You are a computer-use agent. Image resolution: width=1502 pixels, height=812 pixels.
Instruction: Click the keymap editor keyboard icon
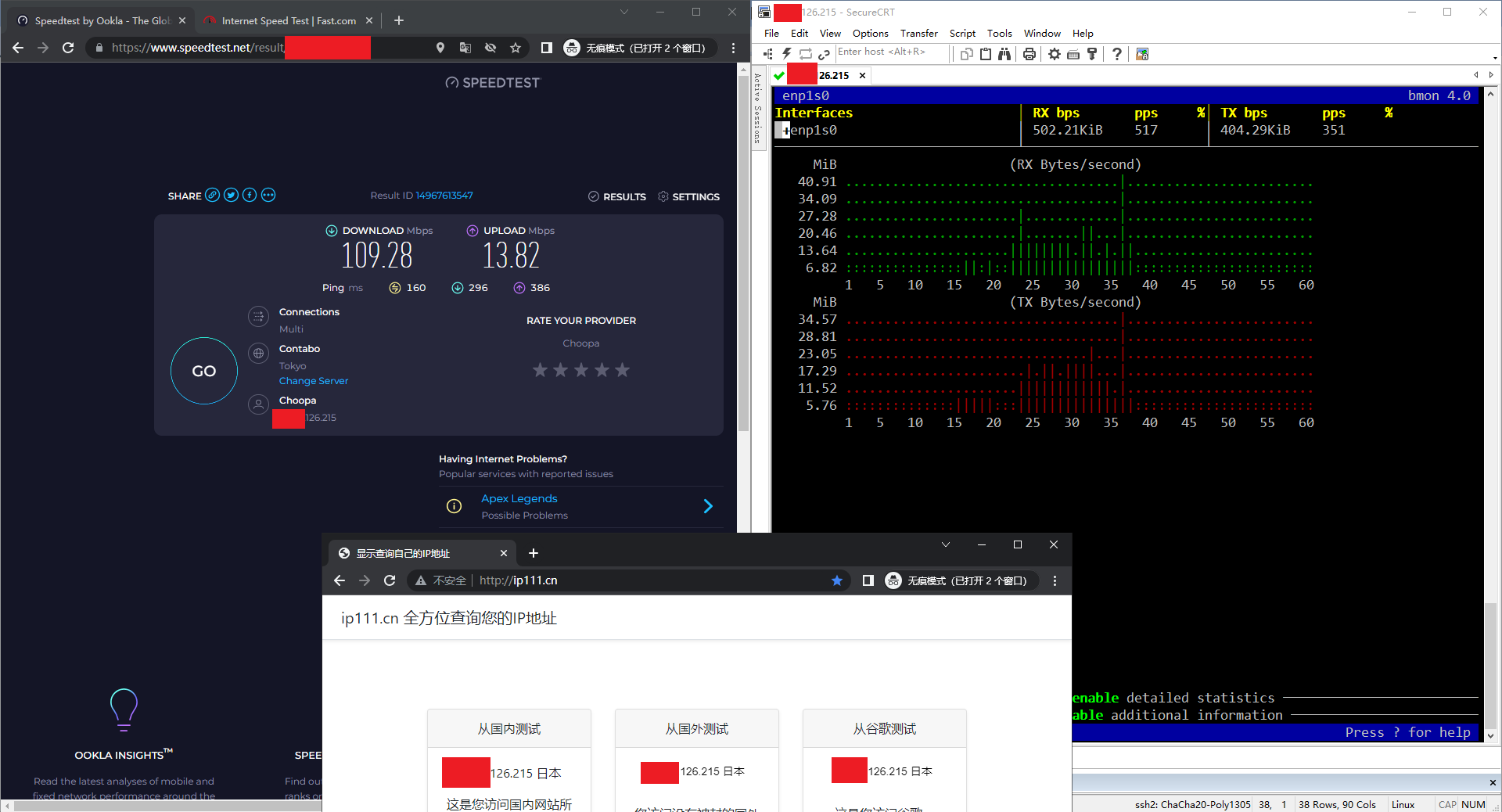[x=1073, y=54]
